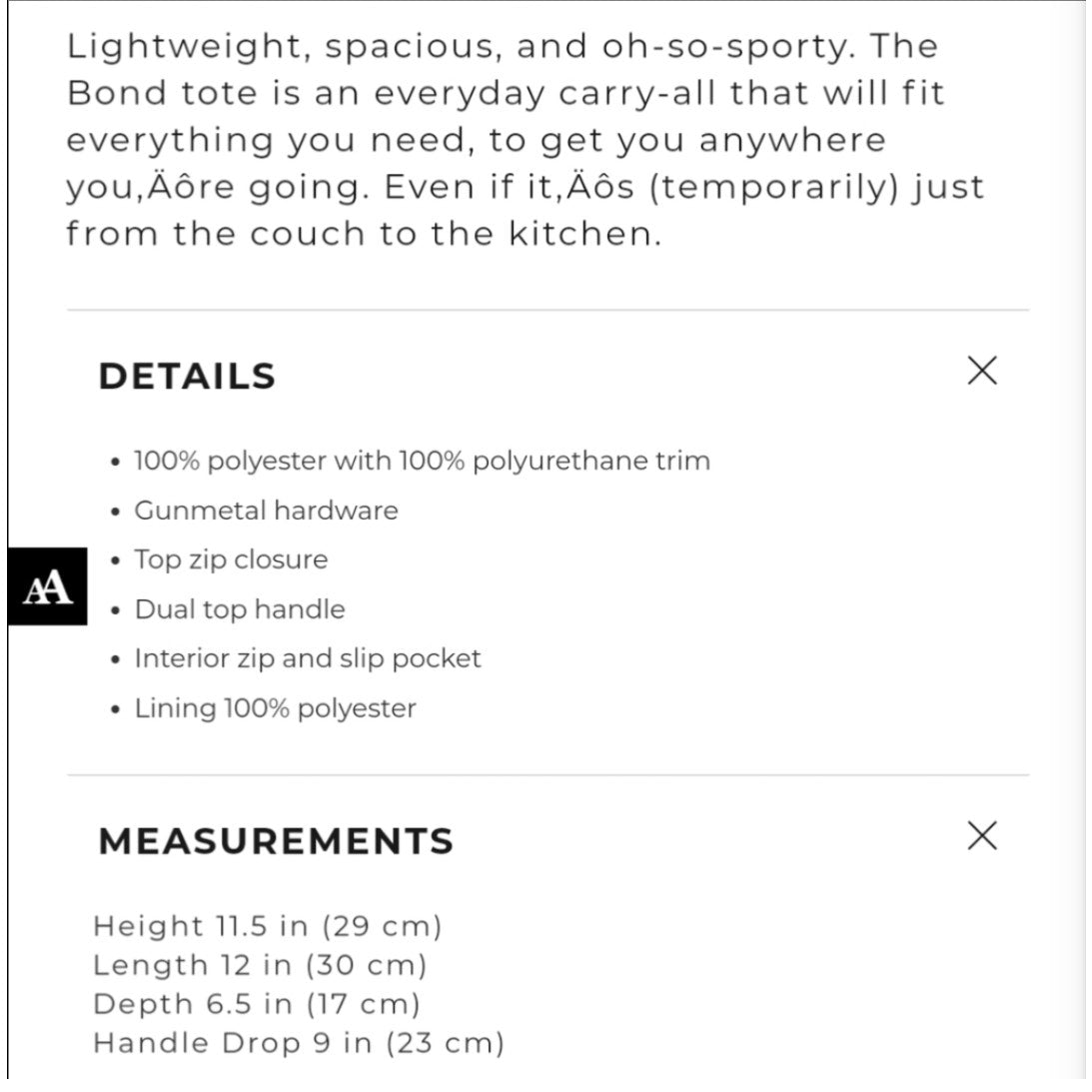Collapse the Measurements section with its X icon
The height and width of the screenshot is (1092, 1092).
(x=982, y=835)
